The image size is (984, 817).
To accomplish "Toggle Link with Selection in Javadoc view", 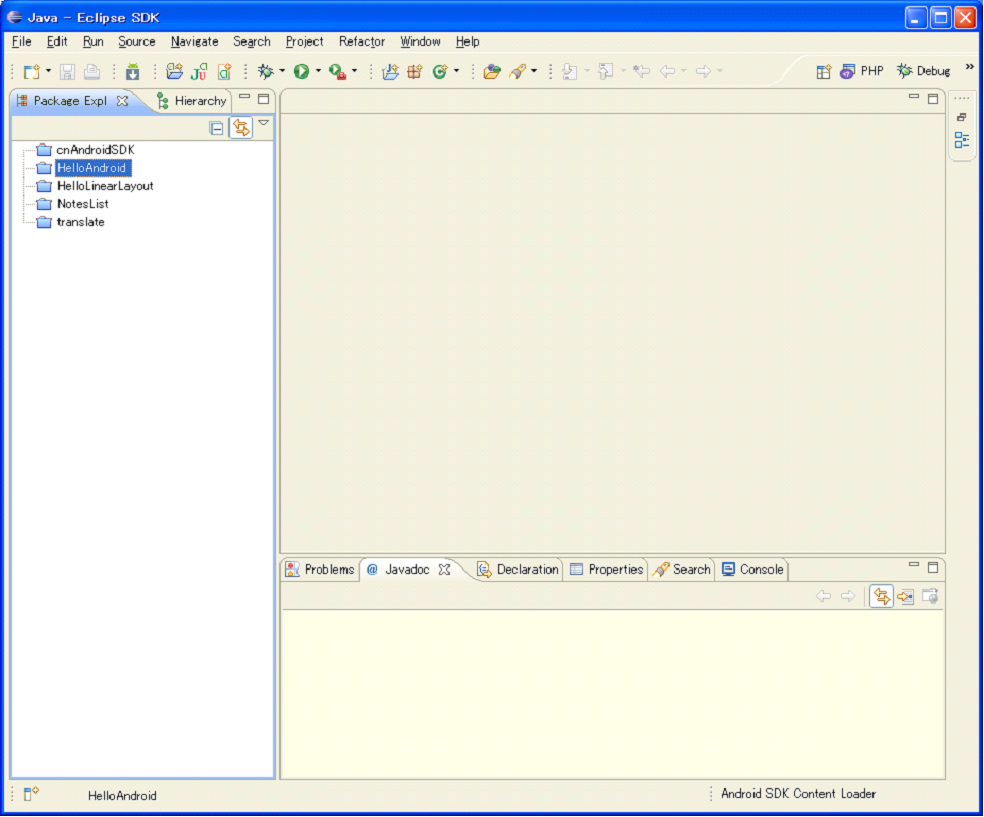I will click(x=881, y=597).
